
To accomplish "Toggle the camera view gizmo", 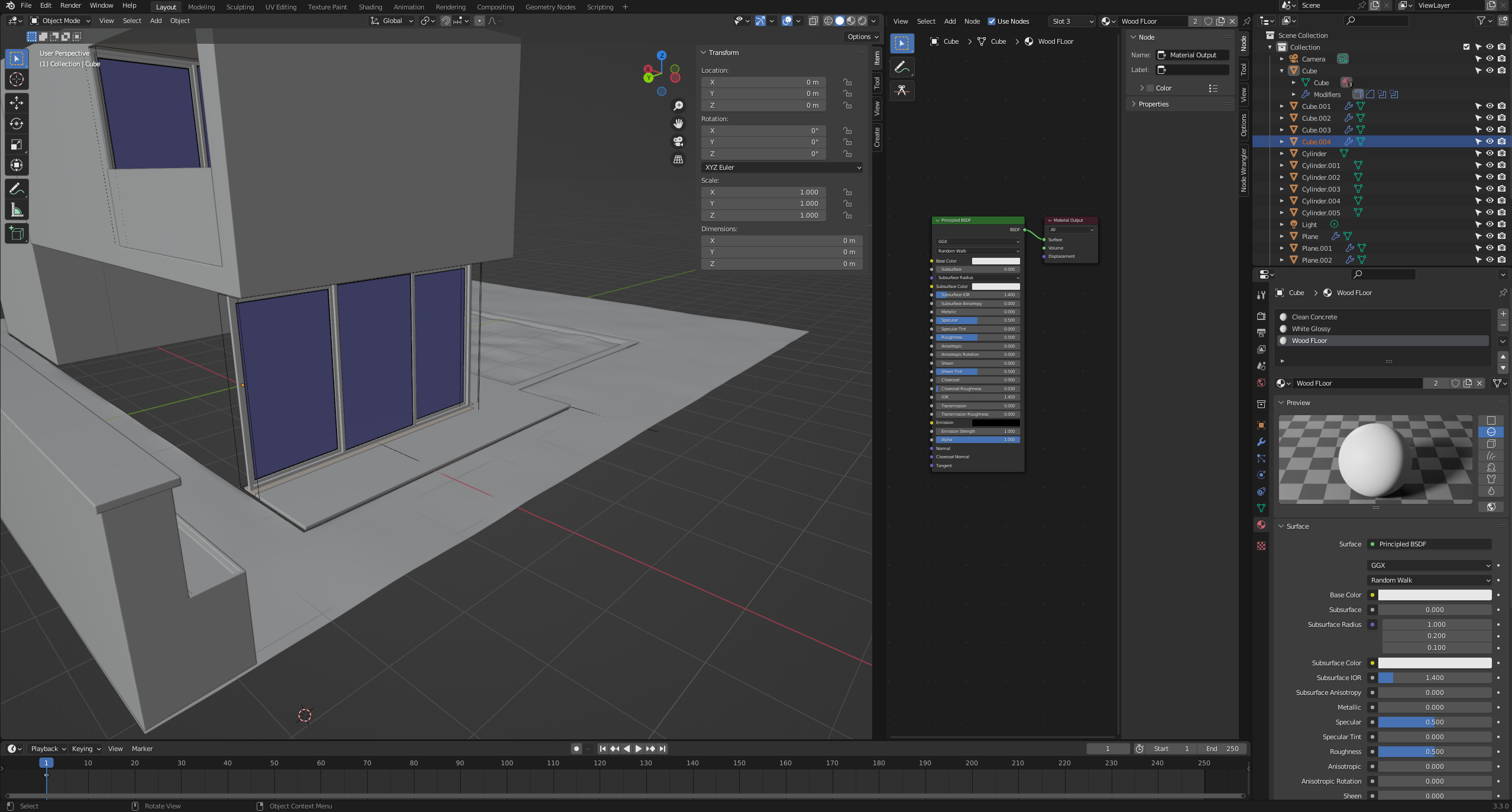I will click(x=678, y=141).
